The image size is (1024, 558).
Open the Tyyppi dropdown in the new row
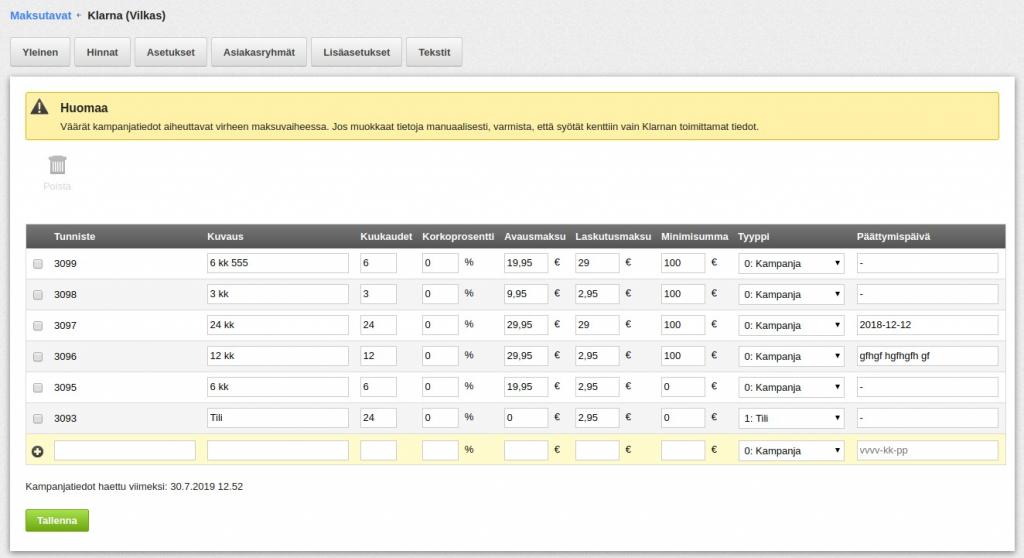[791, 450]
